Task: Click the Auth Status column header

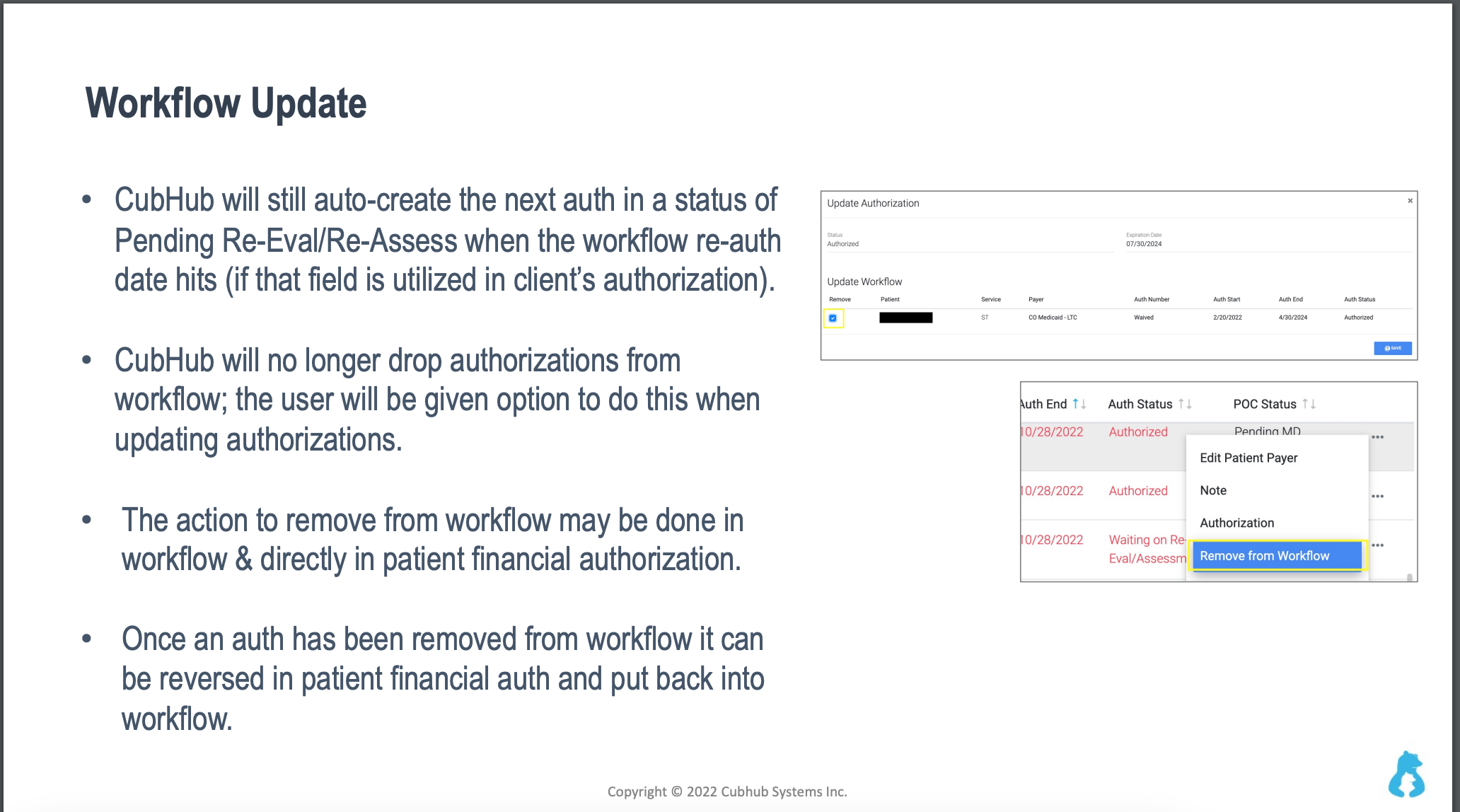Action: (x=1140, y=404)
